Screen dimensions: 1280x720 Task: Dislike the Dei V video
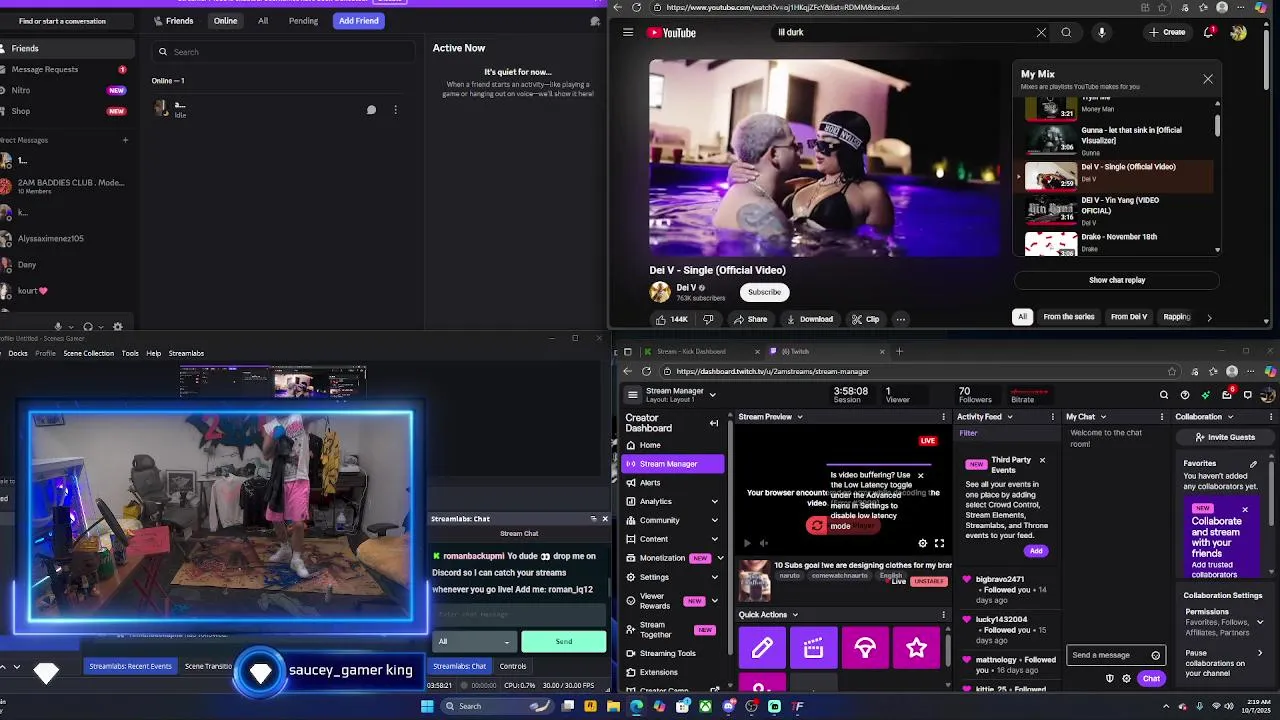[708, 319]
